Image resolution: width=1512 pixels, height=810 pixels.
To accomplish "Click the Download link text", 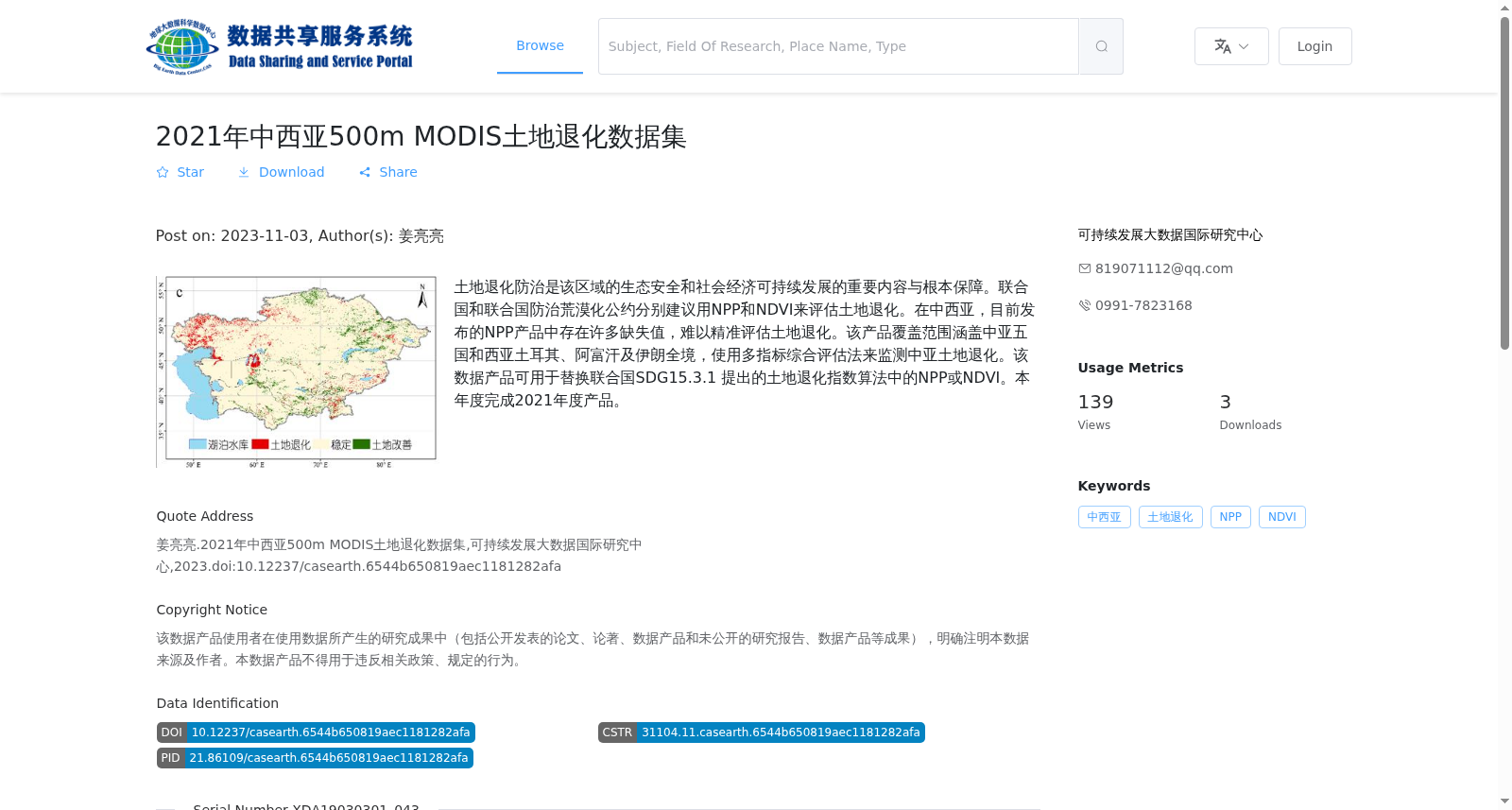I will point(291,172).
